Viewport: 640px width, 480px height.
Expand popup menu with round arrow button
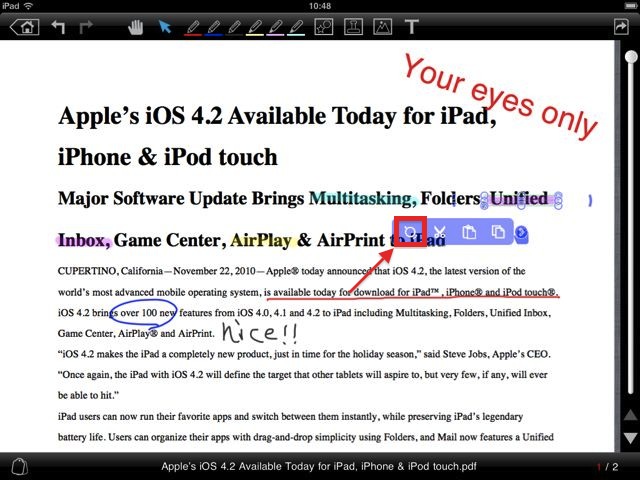[x=521, y=233]
